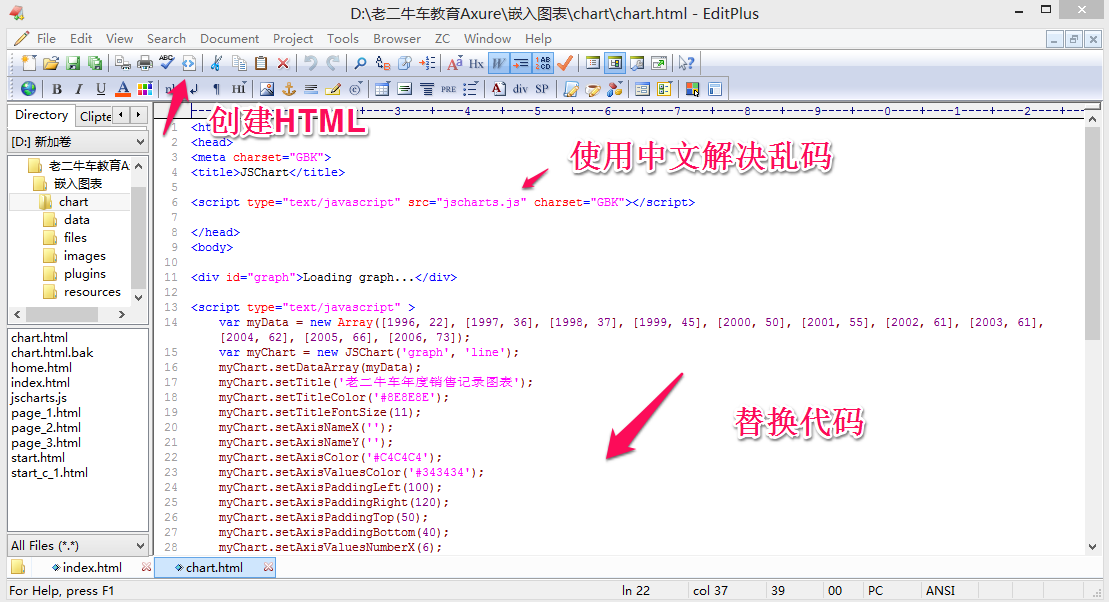The height and width of the screenshot is (602, 1109).
Task: Click the ANSI encoding in status bar
Action: [x=940, y=591]
